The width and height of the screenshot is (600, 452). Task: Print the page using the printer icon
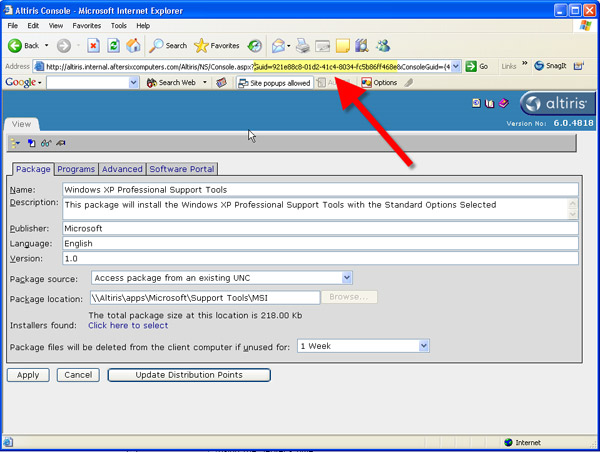(303, 46)
